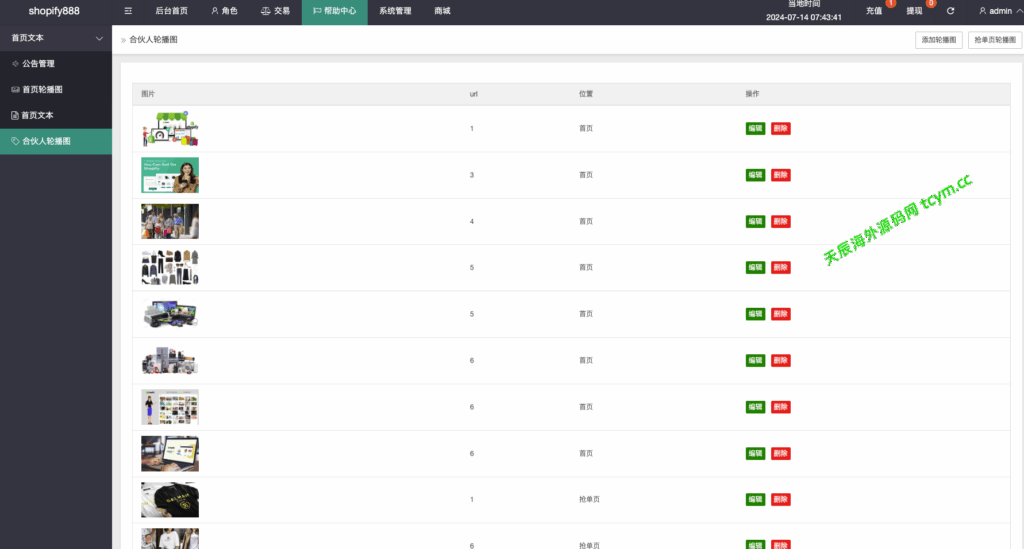The width and height of the screenshot is (1024, 549).
Task: Delete the electronics devices banner row
Action: [x=780, y=314]
